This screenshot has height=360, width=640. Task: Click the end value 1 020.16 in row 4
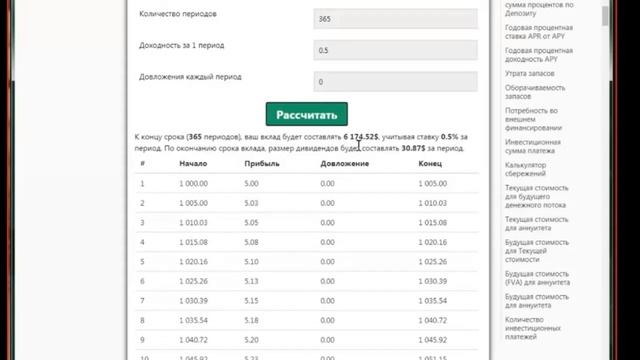(x=432, y=242)
